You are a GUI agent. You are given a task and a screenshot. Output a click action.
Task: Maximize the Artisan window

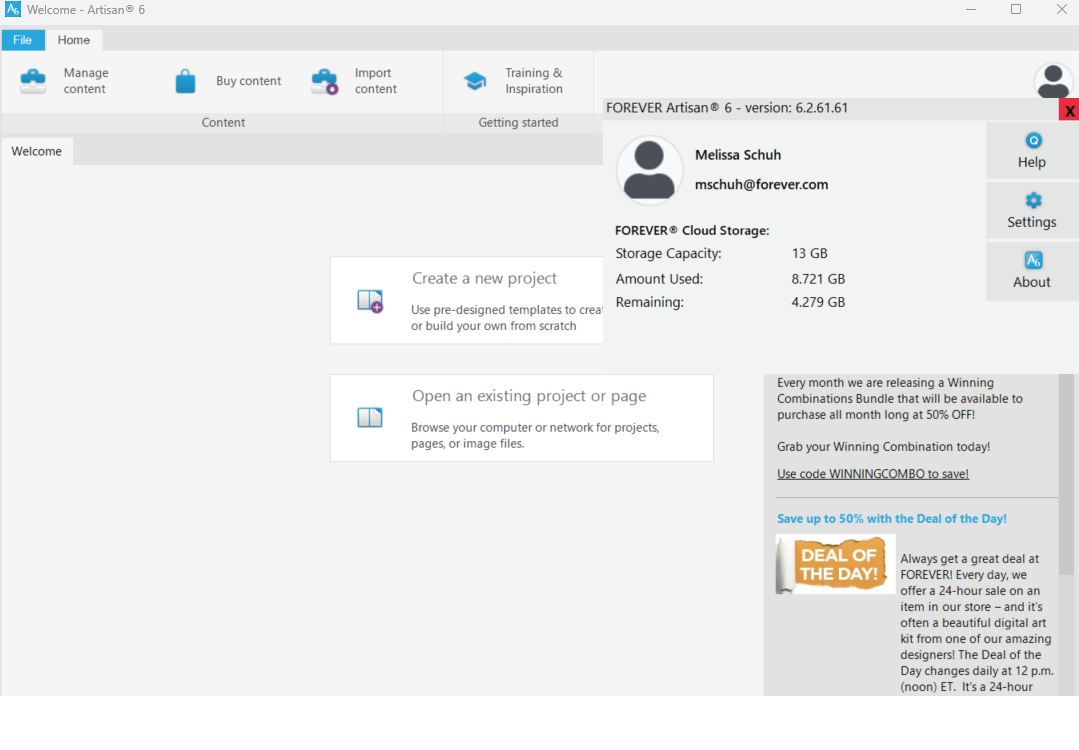tap(1016, 10)
